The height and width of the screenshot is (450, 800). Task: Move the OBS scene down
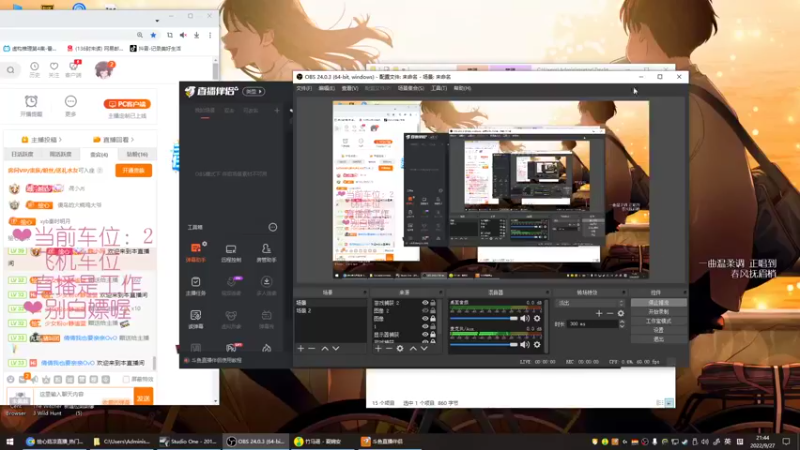point(336,348)
